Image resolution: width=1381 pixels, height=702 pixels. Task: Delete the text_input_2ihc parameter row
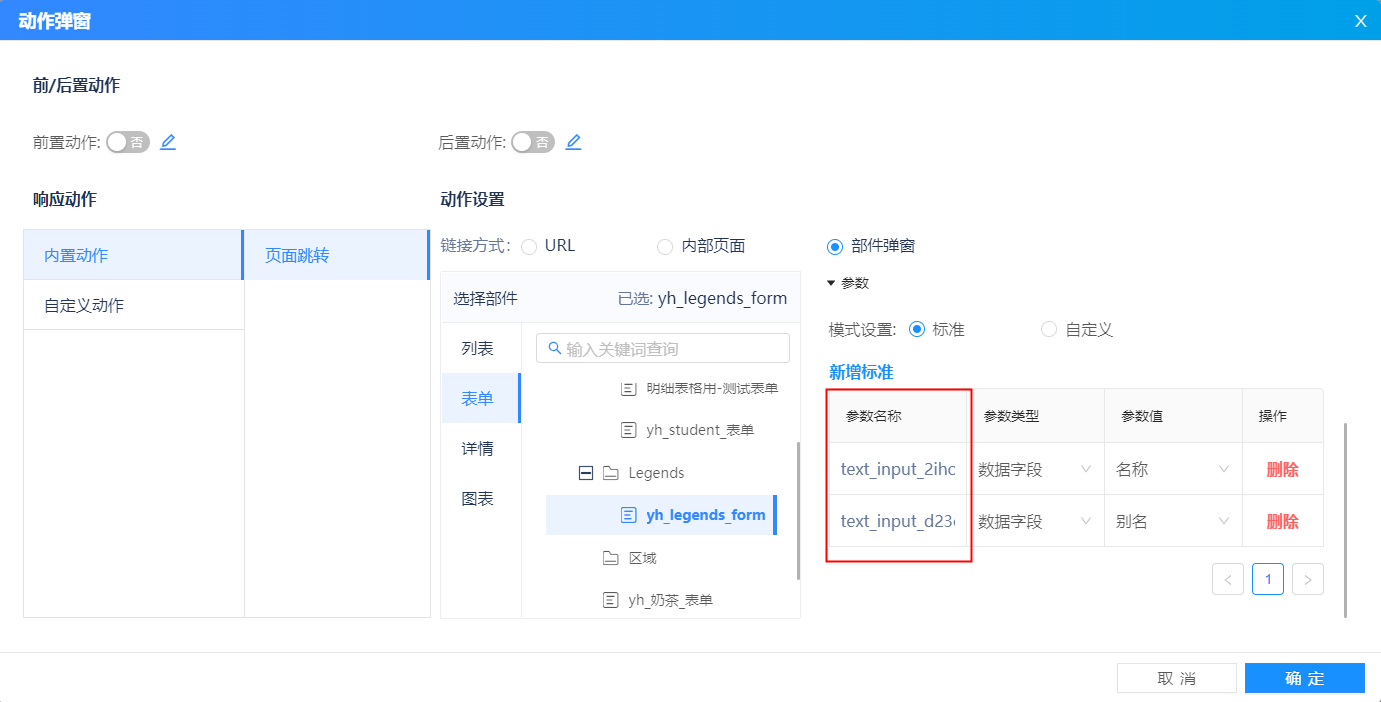[x=1282, y=469]
